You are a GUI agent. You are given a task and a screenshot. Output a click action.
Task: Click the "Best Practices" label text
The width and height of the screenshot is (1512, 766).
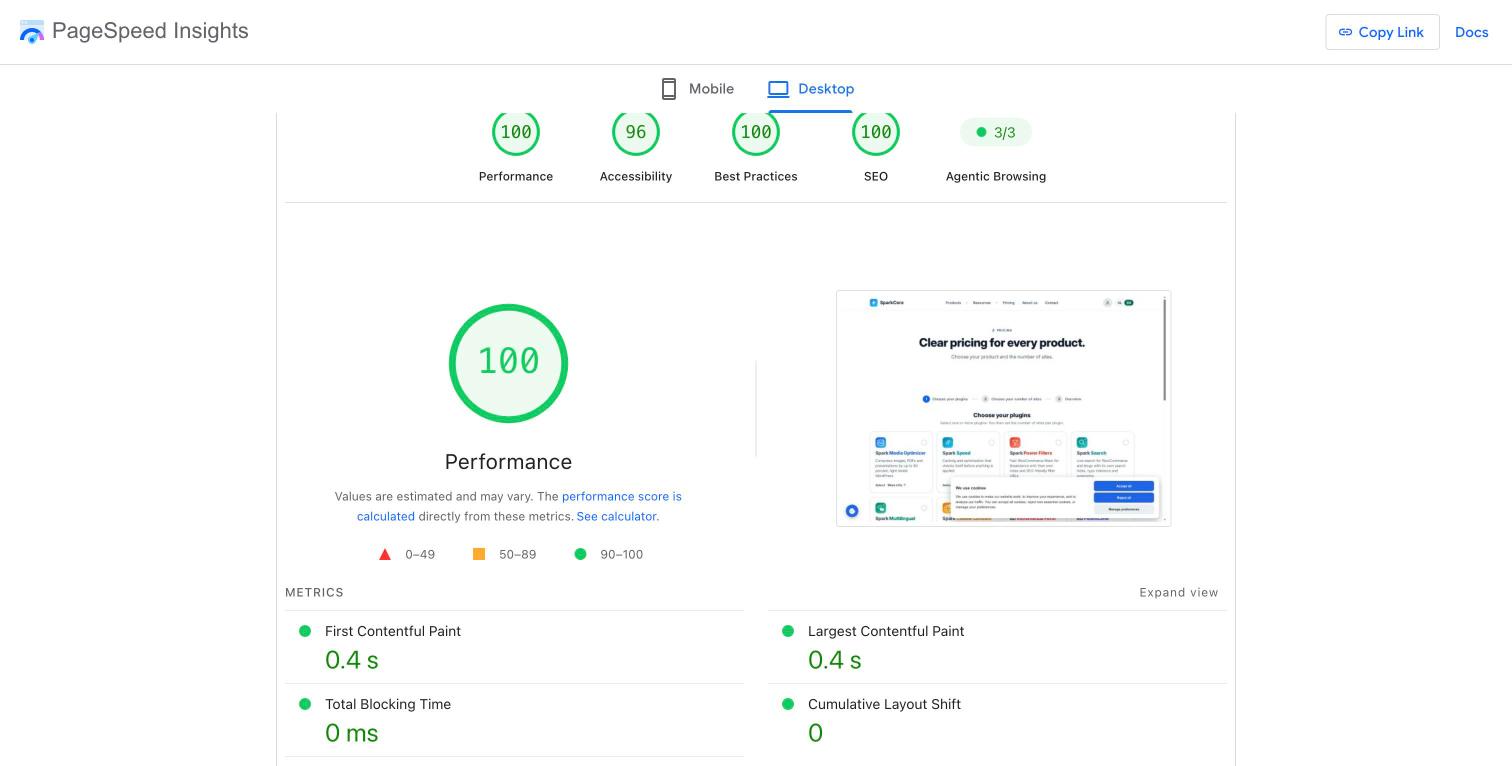point(756,176)
